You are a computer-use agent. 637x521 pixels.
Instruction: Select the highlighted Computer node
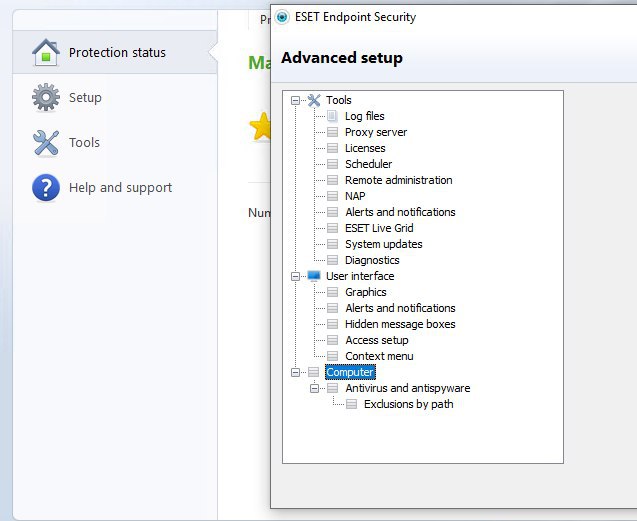350,372
